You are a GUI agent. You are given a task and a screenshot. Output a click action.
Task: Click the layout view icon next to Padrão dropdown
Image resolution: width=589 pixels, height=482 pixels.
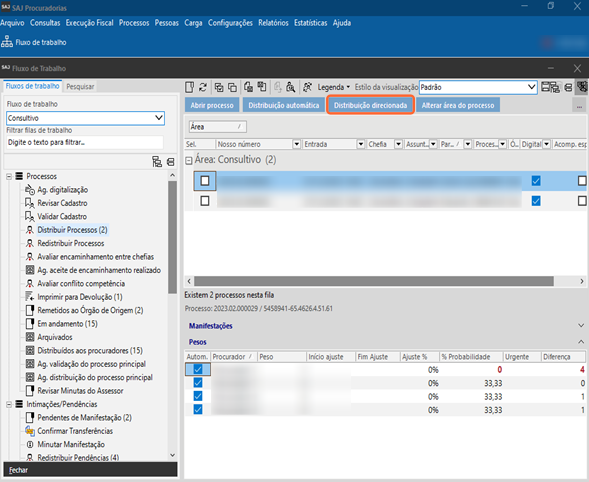(x=550, y=87)
